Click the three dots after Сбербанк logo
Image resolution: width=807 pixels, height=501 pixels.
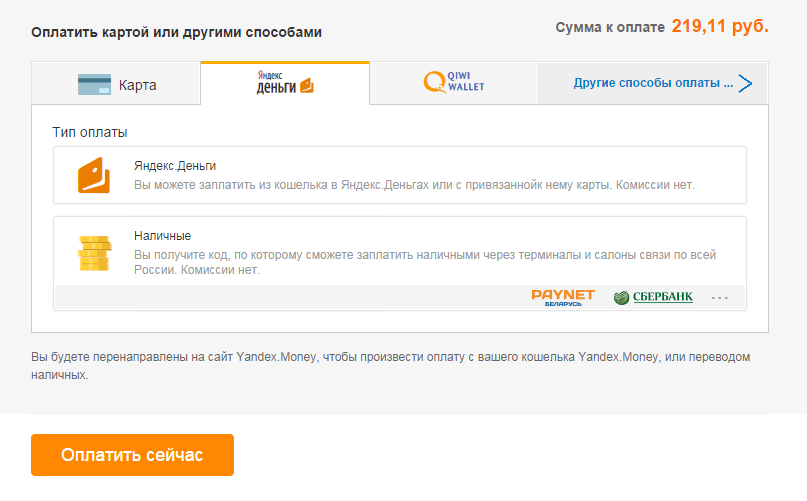pos(720,298)
